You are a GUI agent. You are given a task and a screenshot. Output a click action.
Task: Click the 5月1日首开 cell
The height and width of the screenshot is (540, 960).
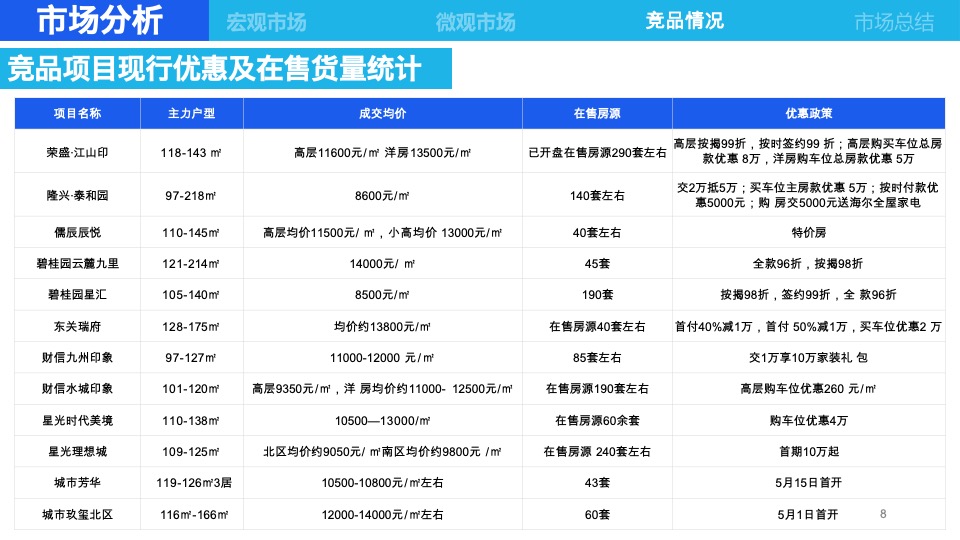(x=808, y=515)
